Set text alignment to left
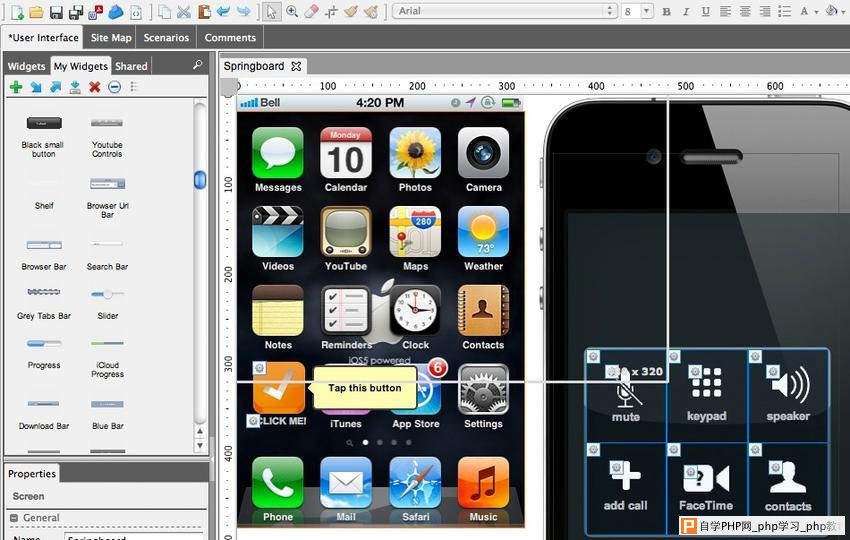This screenshot has width=850, height=540. pos(725,11)
